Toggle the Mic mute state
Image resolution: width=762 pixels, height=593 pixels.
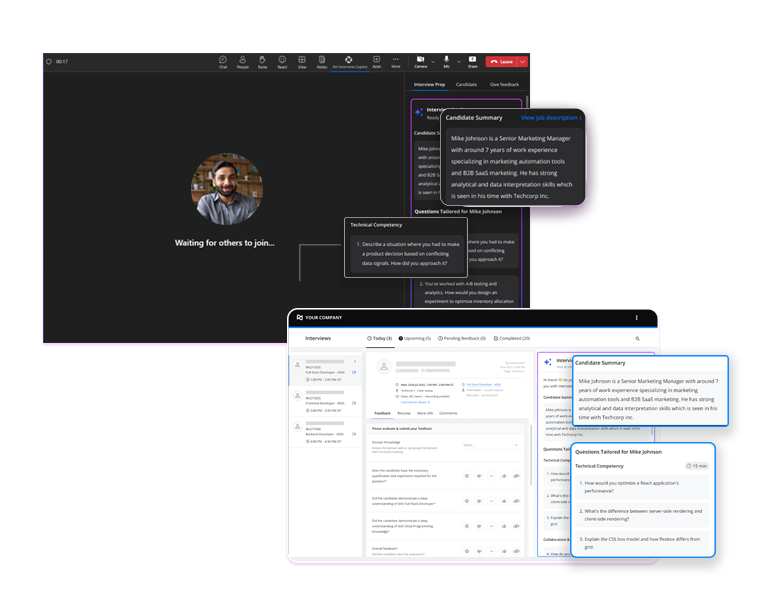point(447,62)
